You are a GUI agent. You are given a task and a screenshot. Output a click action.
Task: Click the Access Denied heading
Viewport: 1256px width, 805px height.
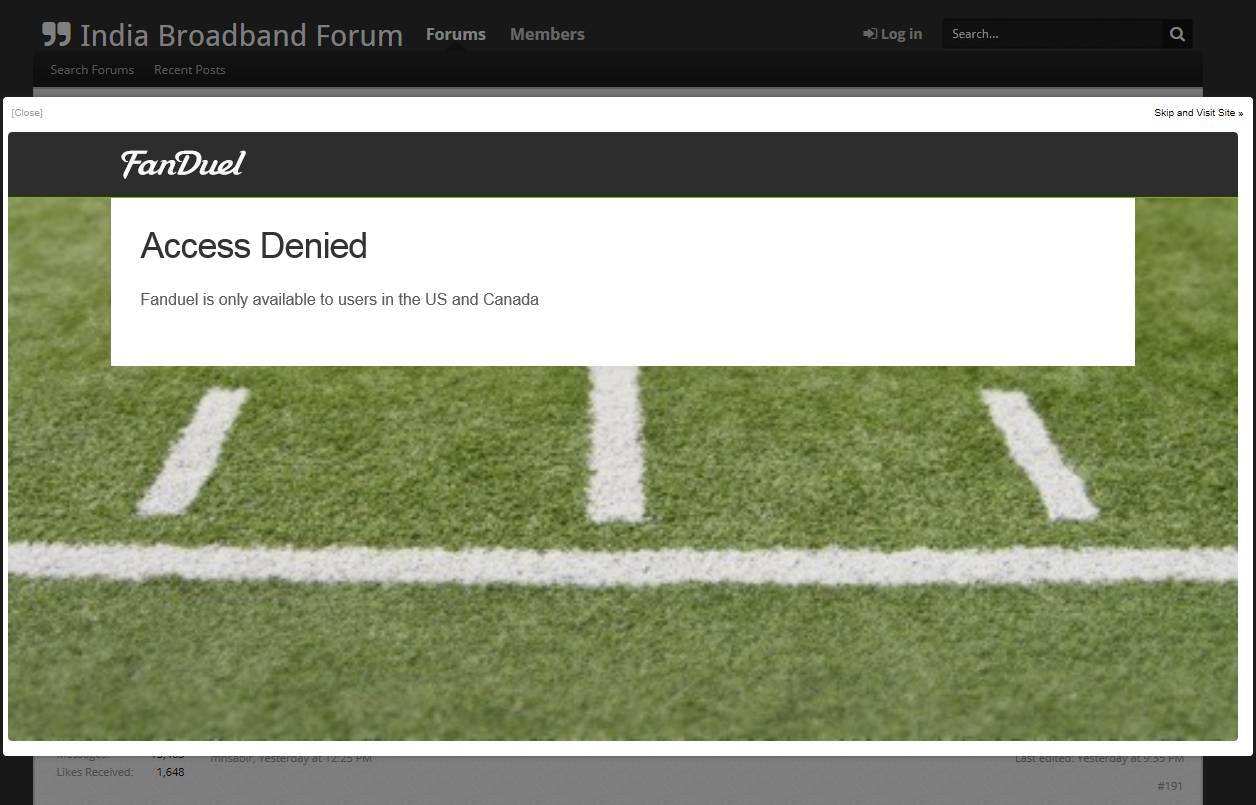(x=254, y=246)
